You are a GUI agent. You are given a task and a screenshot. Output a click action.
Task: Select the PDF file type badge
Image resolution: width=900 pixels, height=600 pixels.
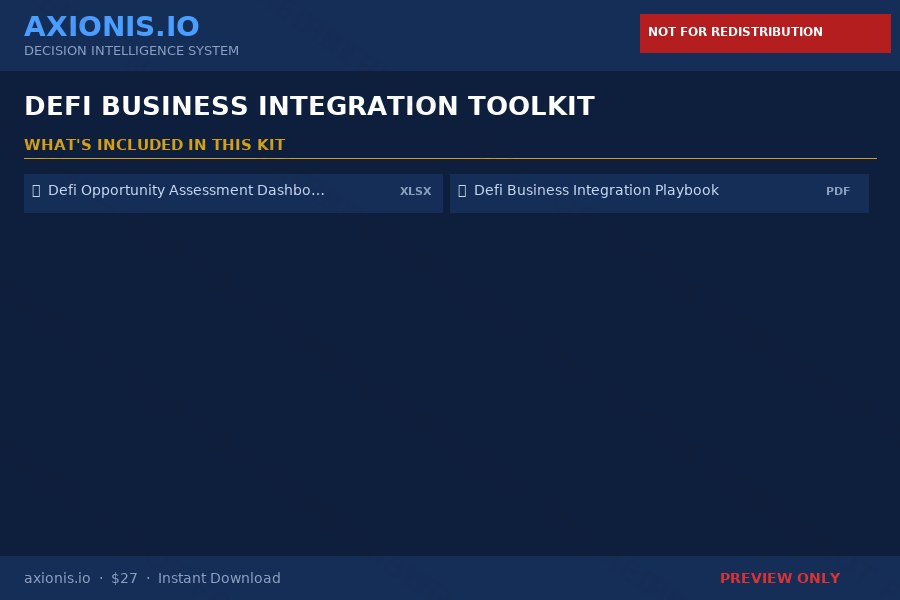[838, 191]
